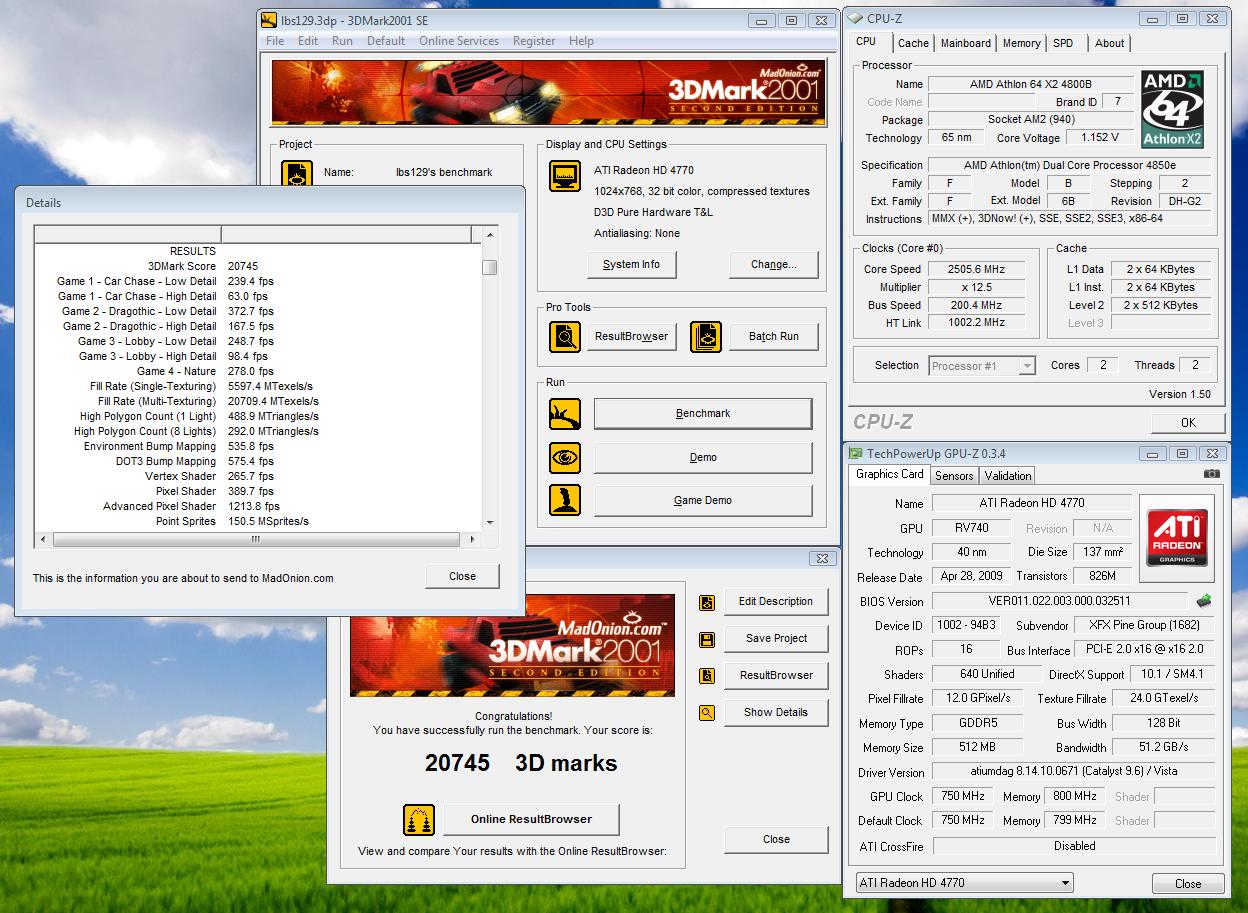Viewport: 1248px width, 913px height.
Task: Click the GPU-Z BIOS save chip icon
Action: [1204, 601]
